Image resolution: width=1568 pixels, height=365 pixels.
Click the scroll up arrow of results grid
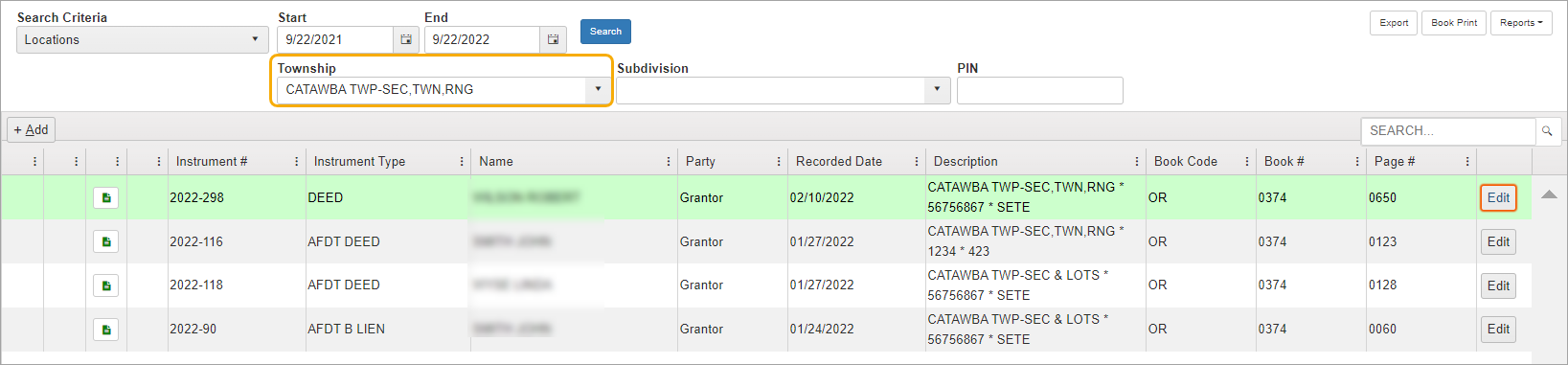coord(1549,194)
